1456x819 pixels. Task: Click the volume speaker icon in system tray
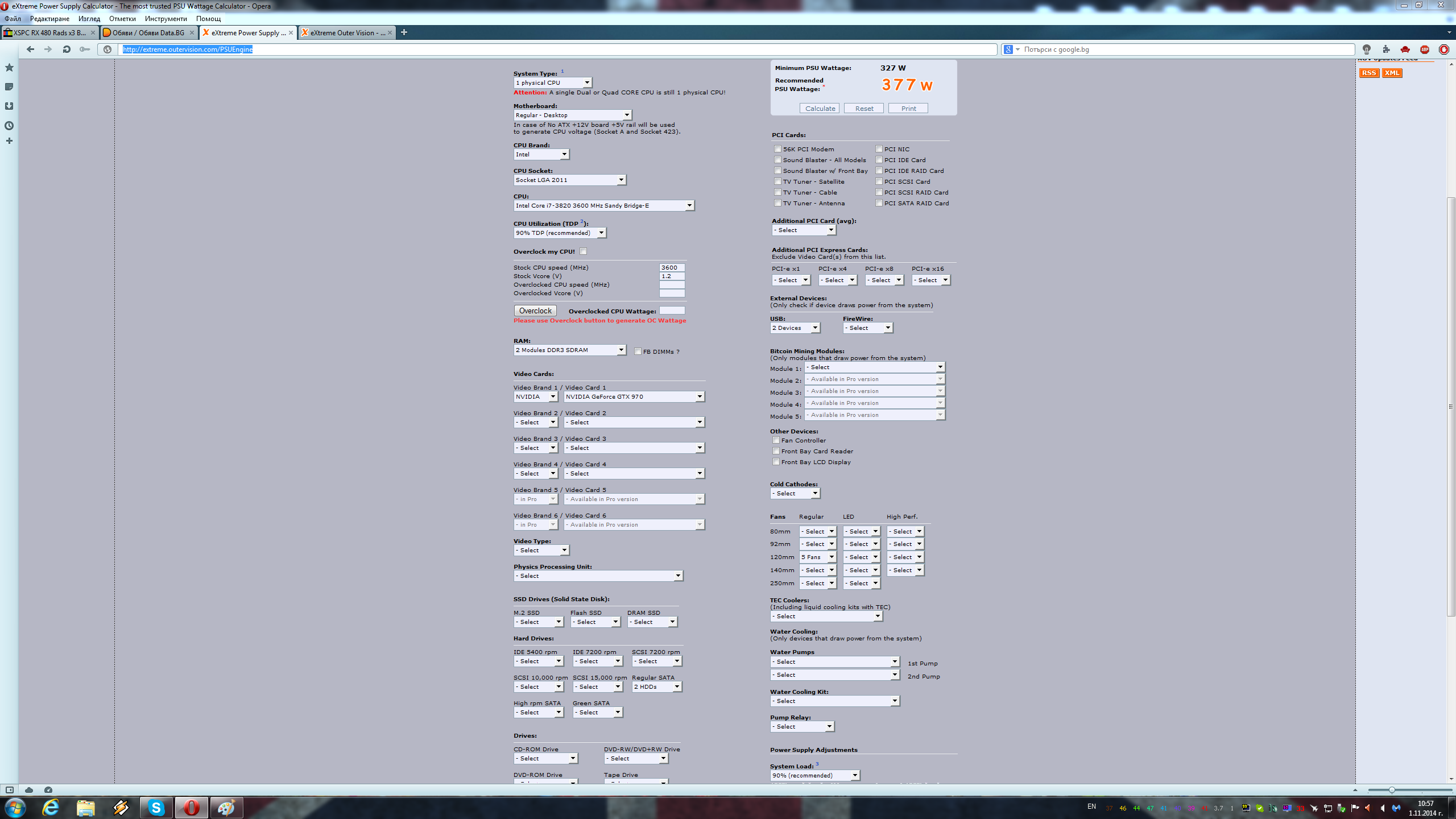(1383, 808)
